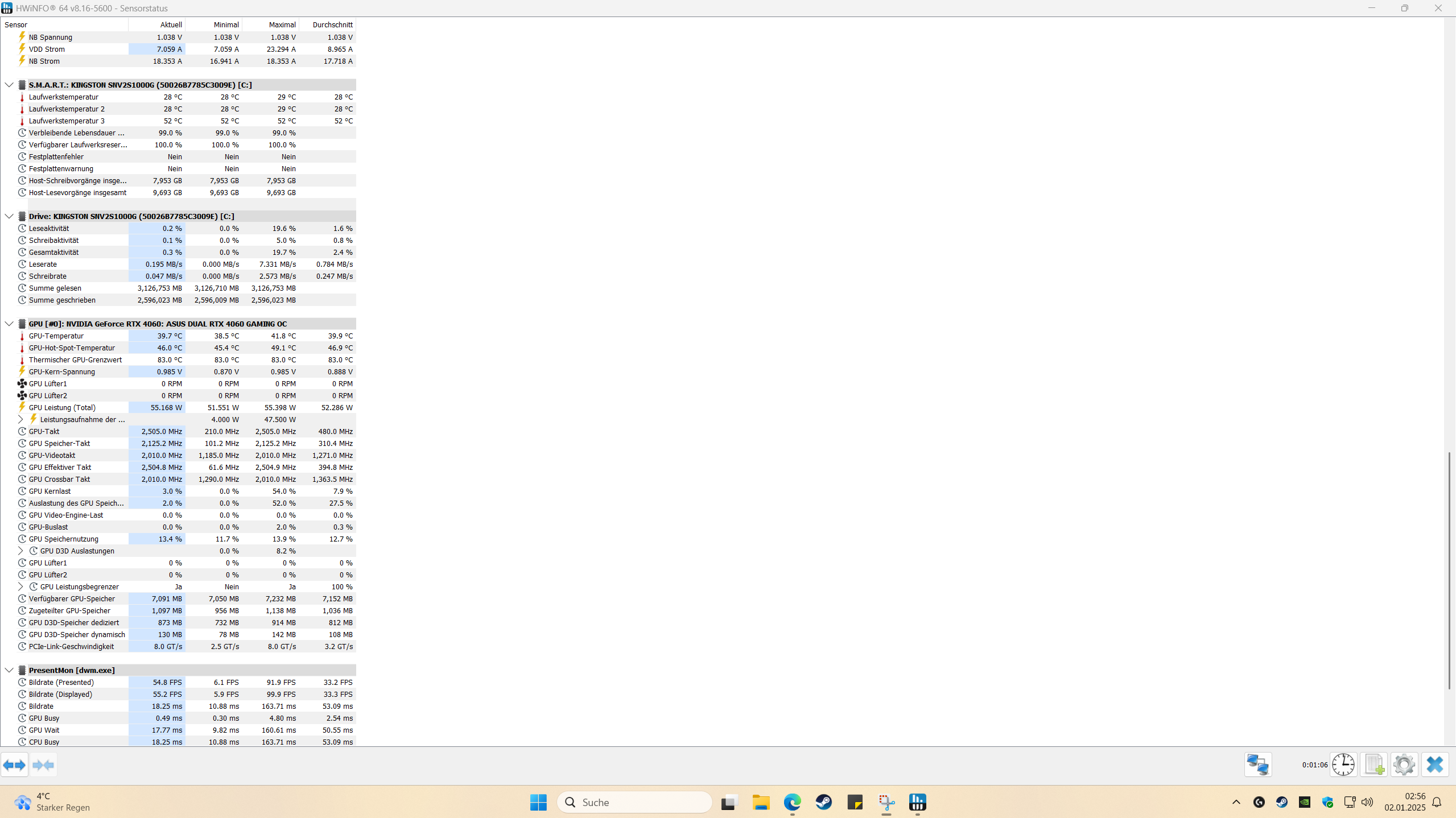
Task: Collapse the Drive KINGSTON sensor group
Action: click(x=9, y=216)
